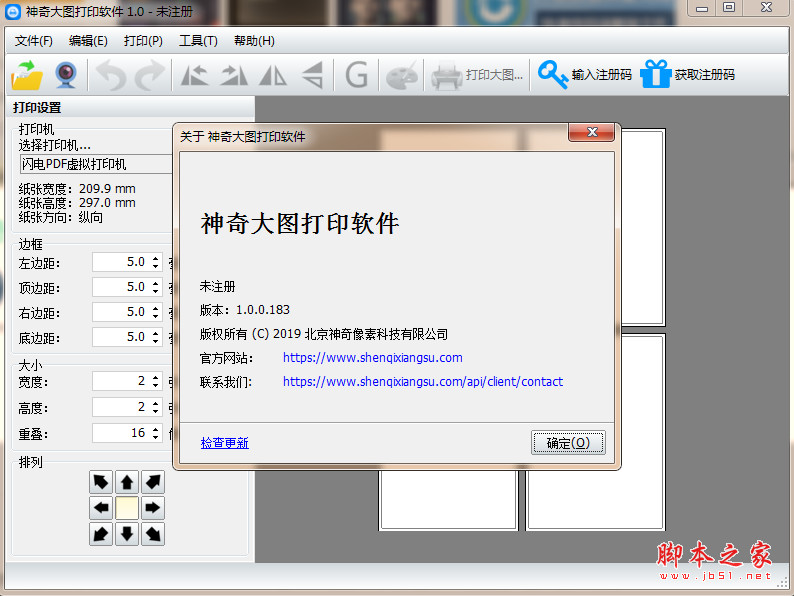
Task: Open official website shenqixiangsu.com link
Action: [x=373, y=357]
